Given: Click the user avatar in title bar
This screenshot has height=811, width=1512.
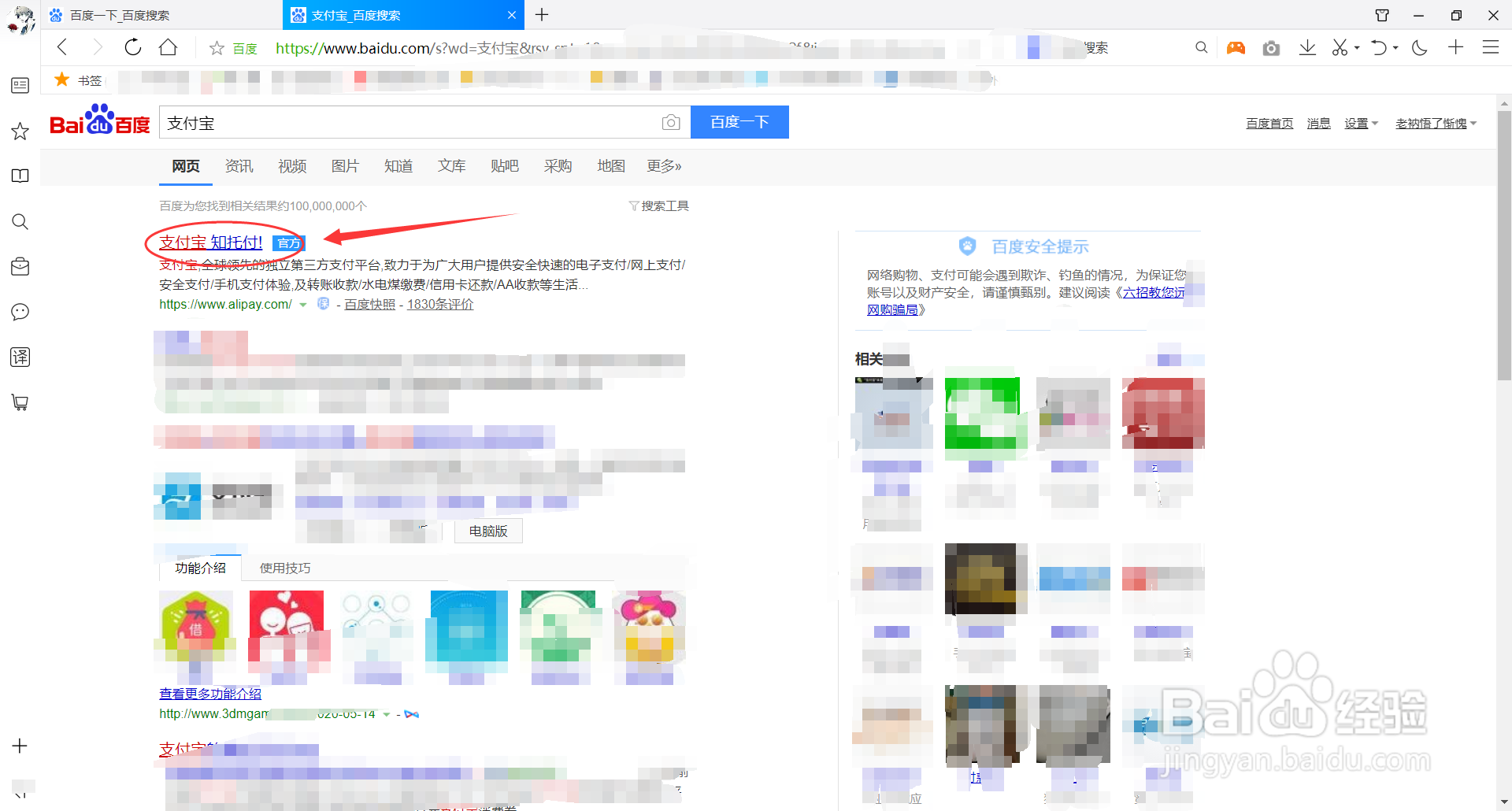Looking at the screenshot, I should 21,19.
